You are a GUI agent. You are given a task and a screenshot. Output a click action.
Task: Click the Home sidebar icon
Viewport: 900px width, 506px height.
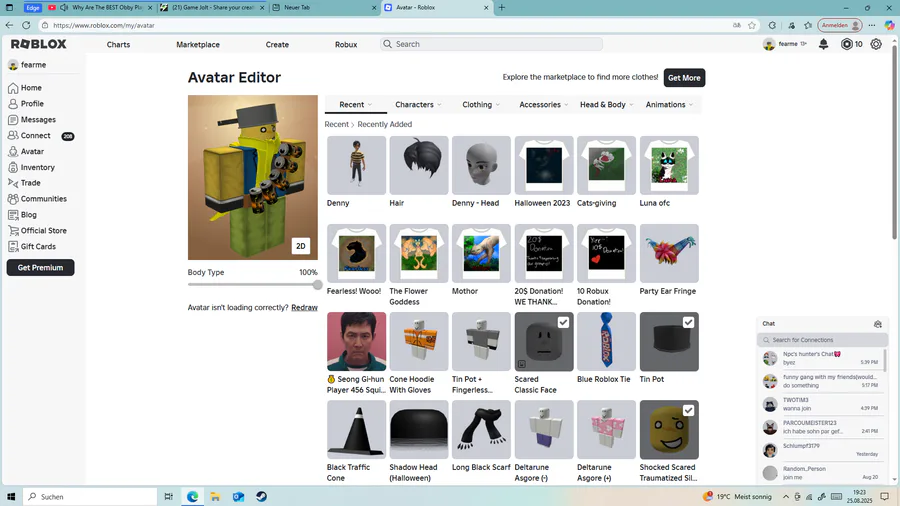point(13,88)
